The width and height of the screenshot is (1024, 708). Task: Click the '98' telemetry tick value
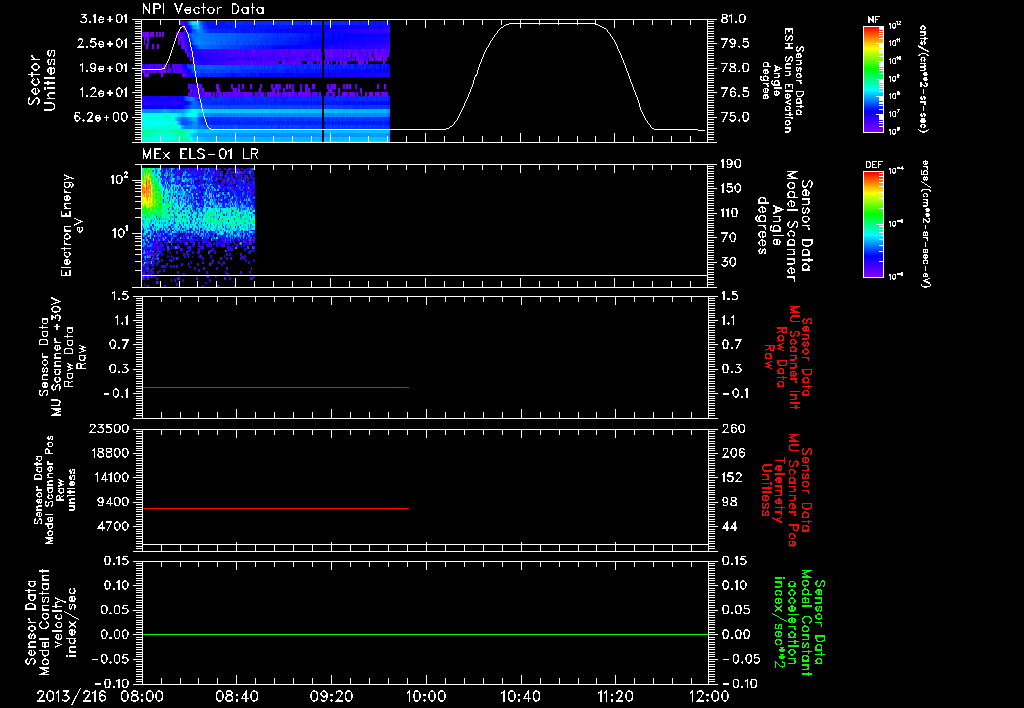(730, 502)
